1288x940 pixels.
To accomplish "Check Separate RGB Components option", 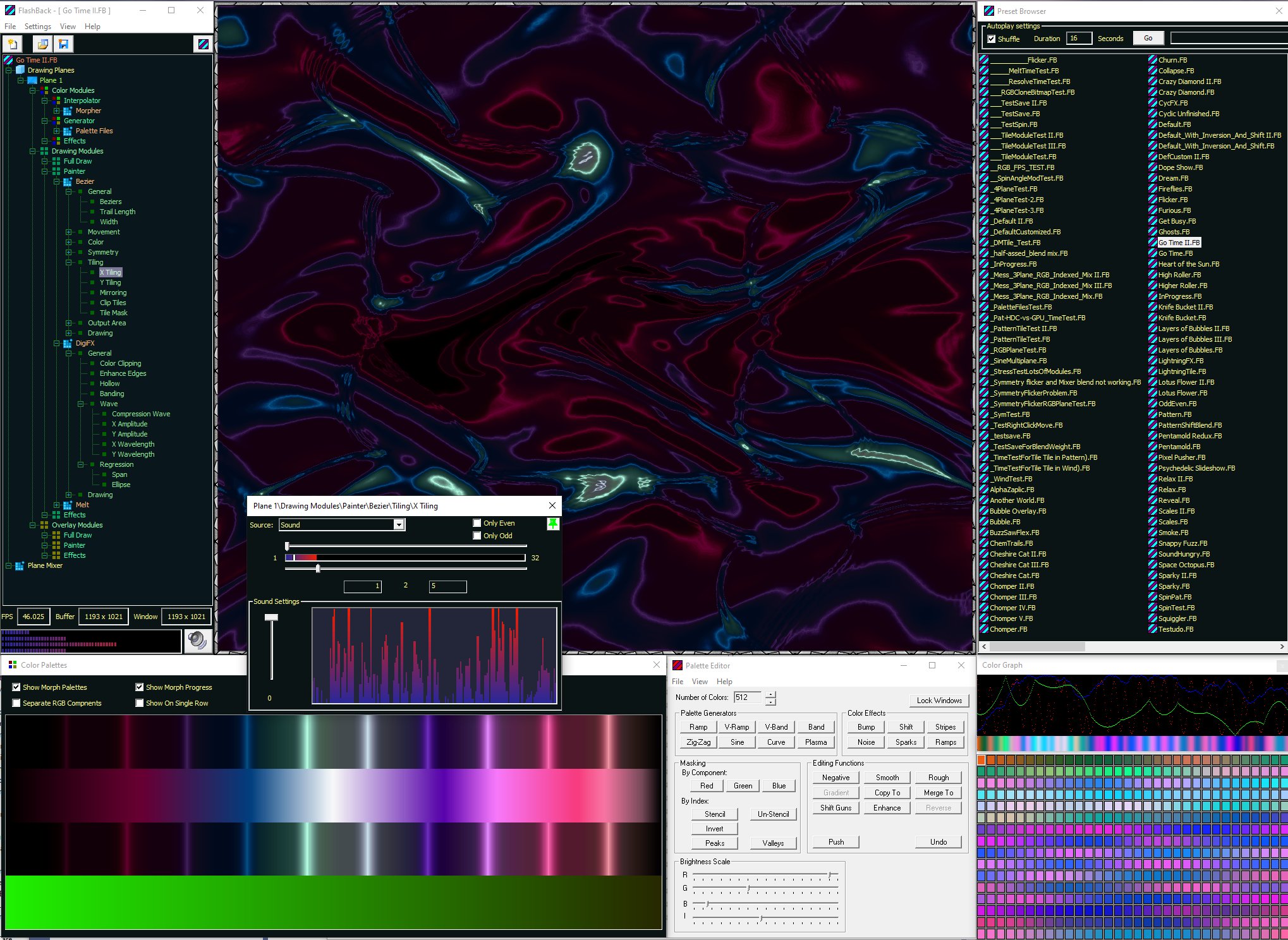I will [16, 703].
